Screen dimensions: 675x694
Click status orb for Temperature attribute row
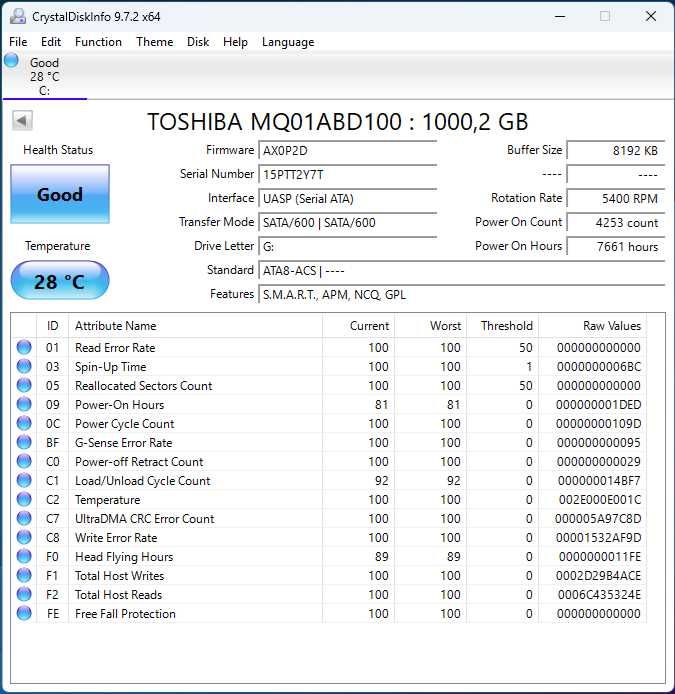(x=24, y=500)
